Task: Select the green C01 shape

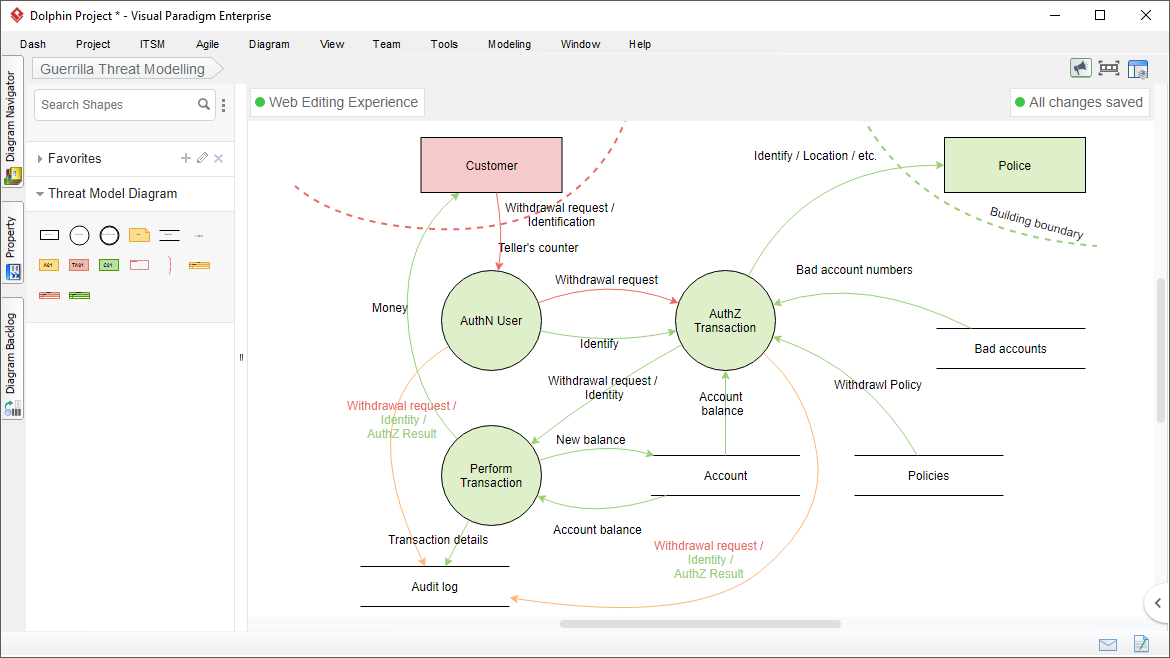Action: 109,265
